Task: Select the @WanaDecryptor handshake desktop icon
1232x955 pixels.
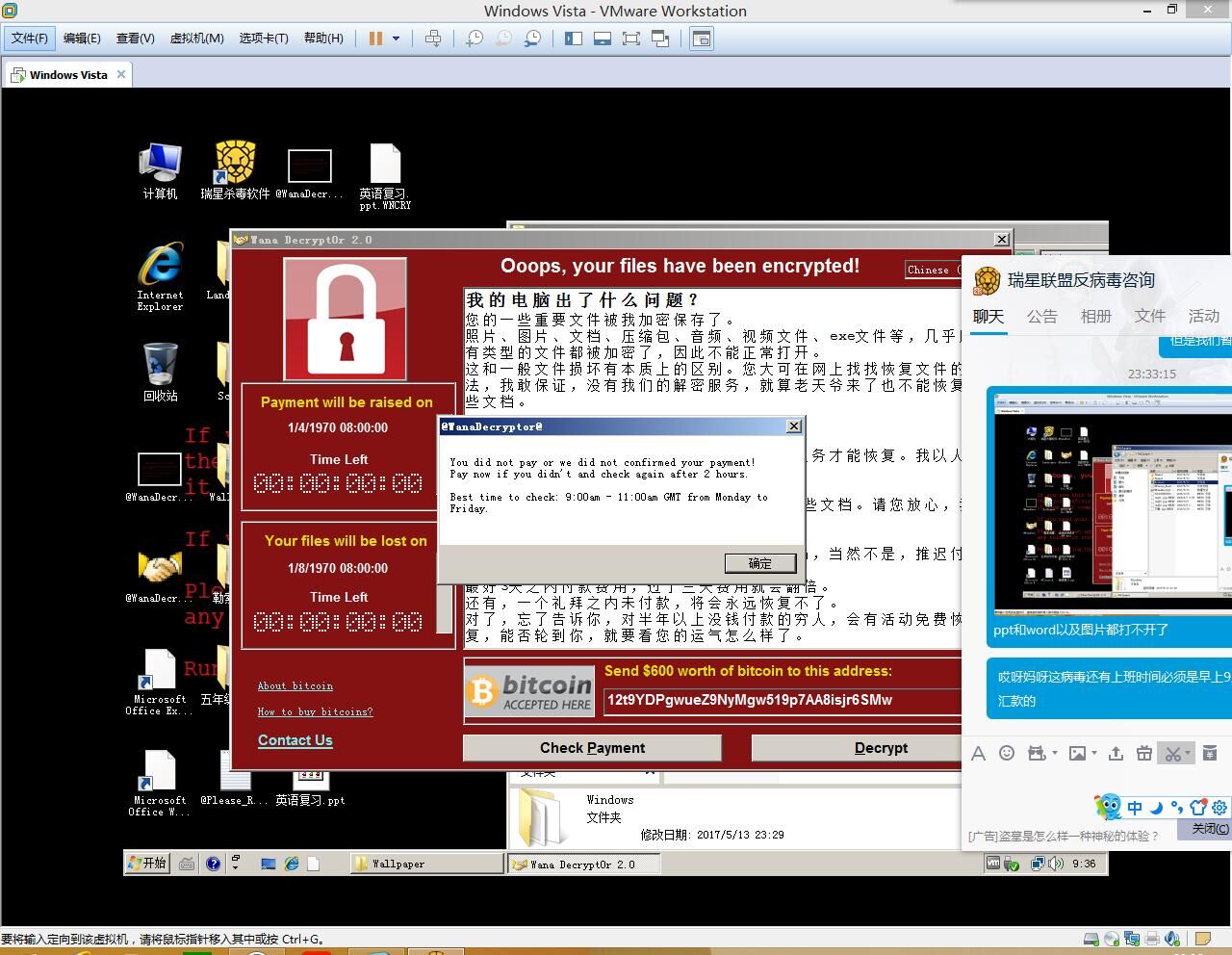Action: [159, 577]
